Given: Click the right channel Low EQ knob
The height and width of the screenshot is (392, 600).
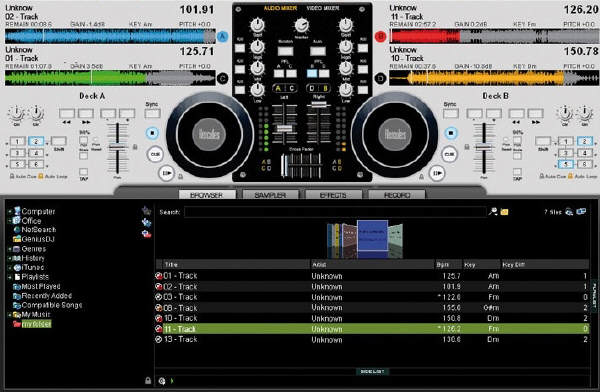Looking at the screenshot, I should point(346,90).
